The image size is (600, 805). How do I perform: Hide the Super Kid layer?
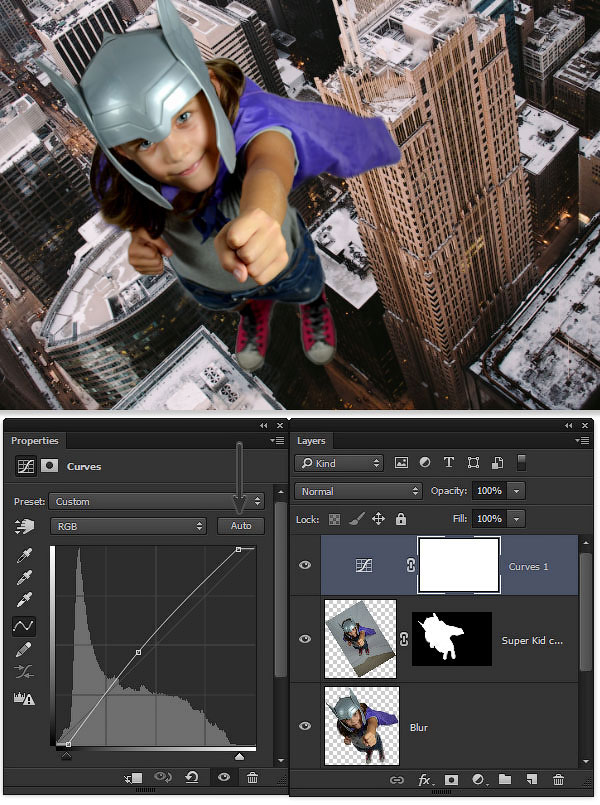pyautogui.click(x=305, y=639)
